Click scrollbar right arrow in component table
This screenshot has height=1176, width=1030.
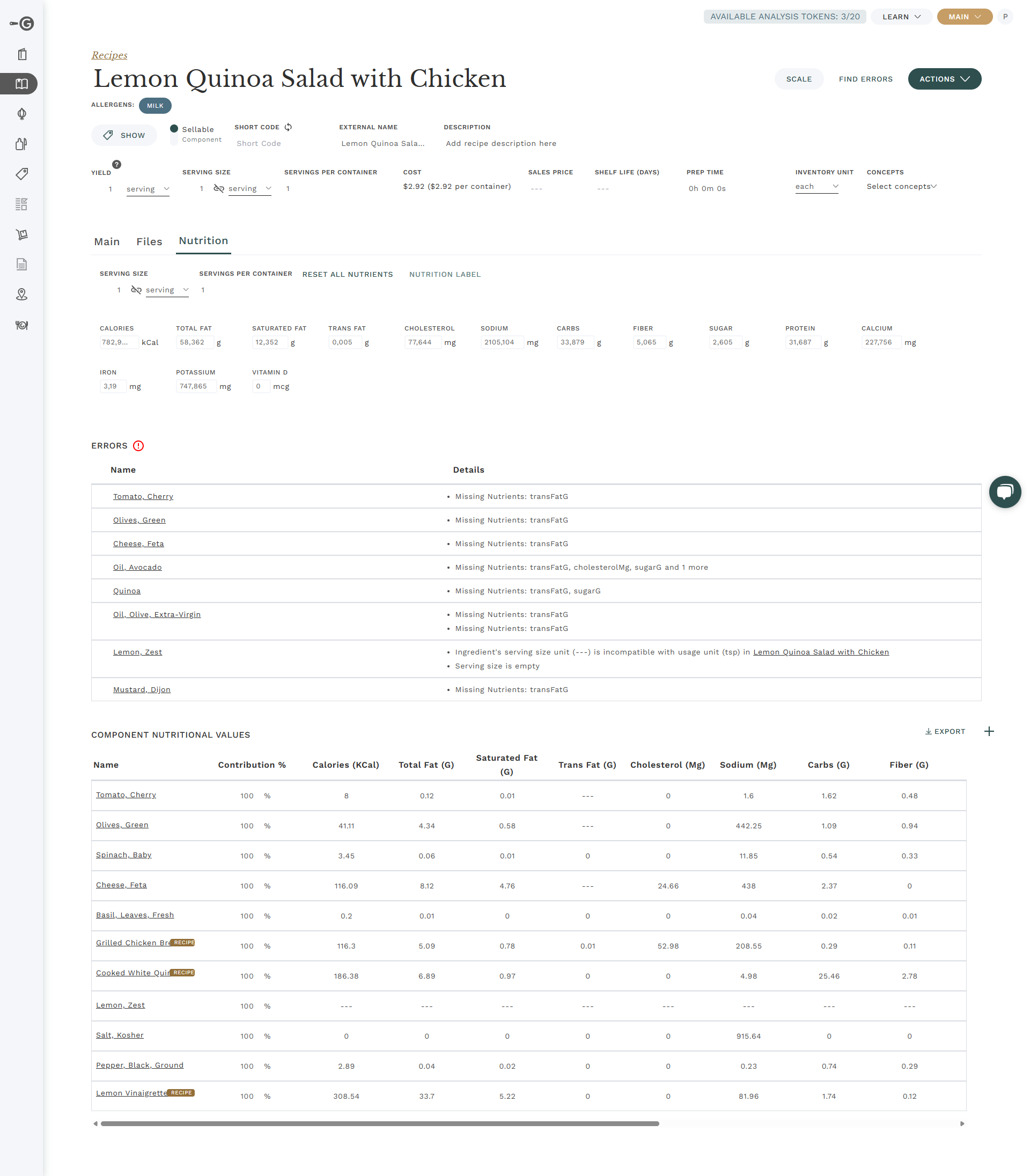(x=961, y=1123)
